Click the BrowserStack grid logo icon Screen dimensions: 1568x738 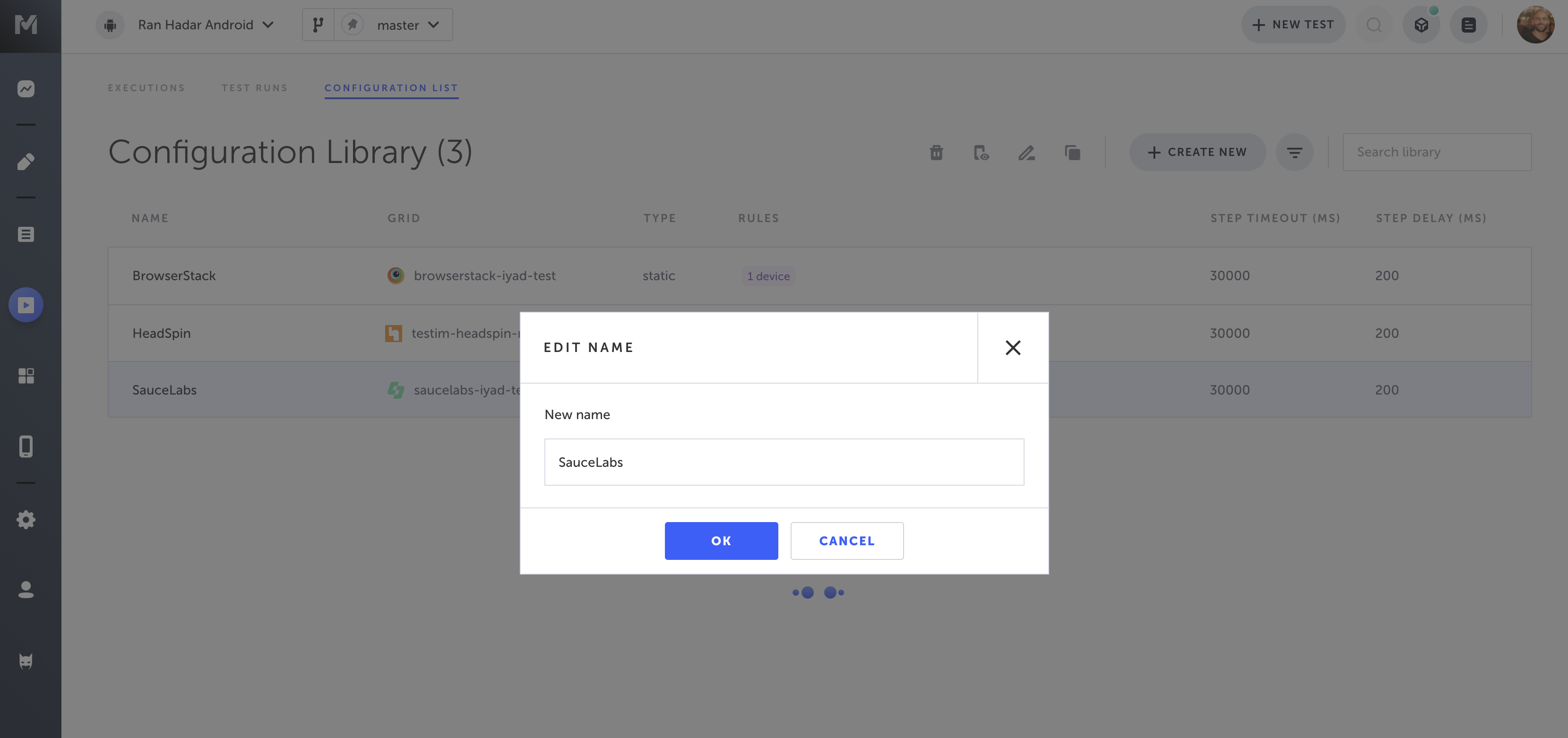[396, 275]
